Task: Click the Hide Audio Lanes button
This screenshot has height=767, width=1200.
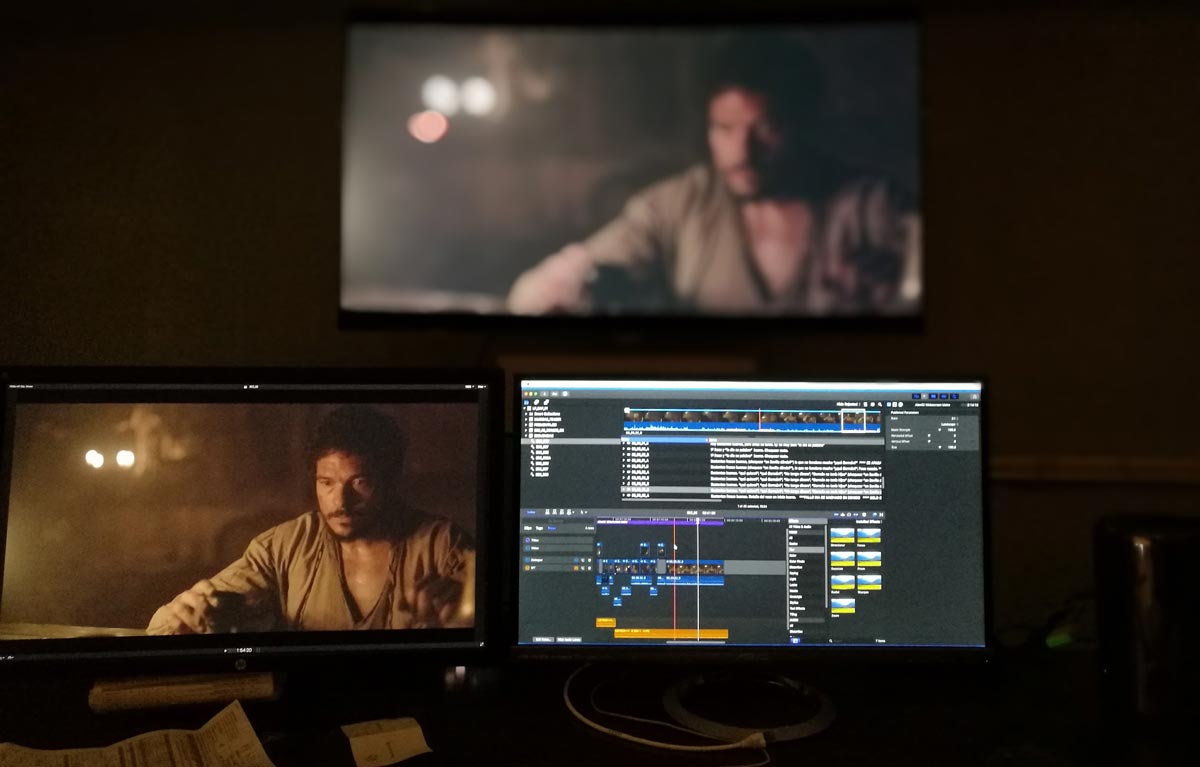Action: pos(569,639)
